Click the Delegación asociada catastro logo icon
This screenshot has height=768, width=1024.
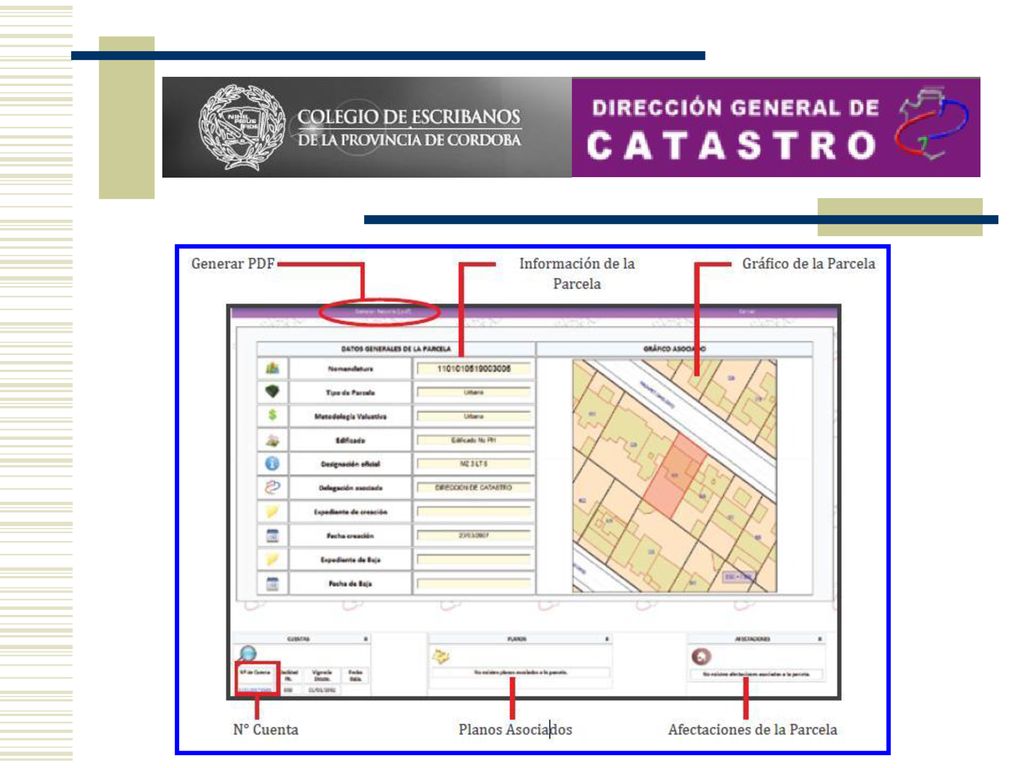click(x=272, y=487)
